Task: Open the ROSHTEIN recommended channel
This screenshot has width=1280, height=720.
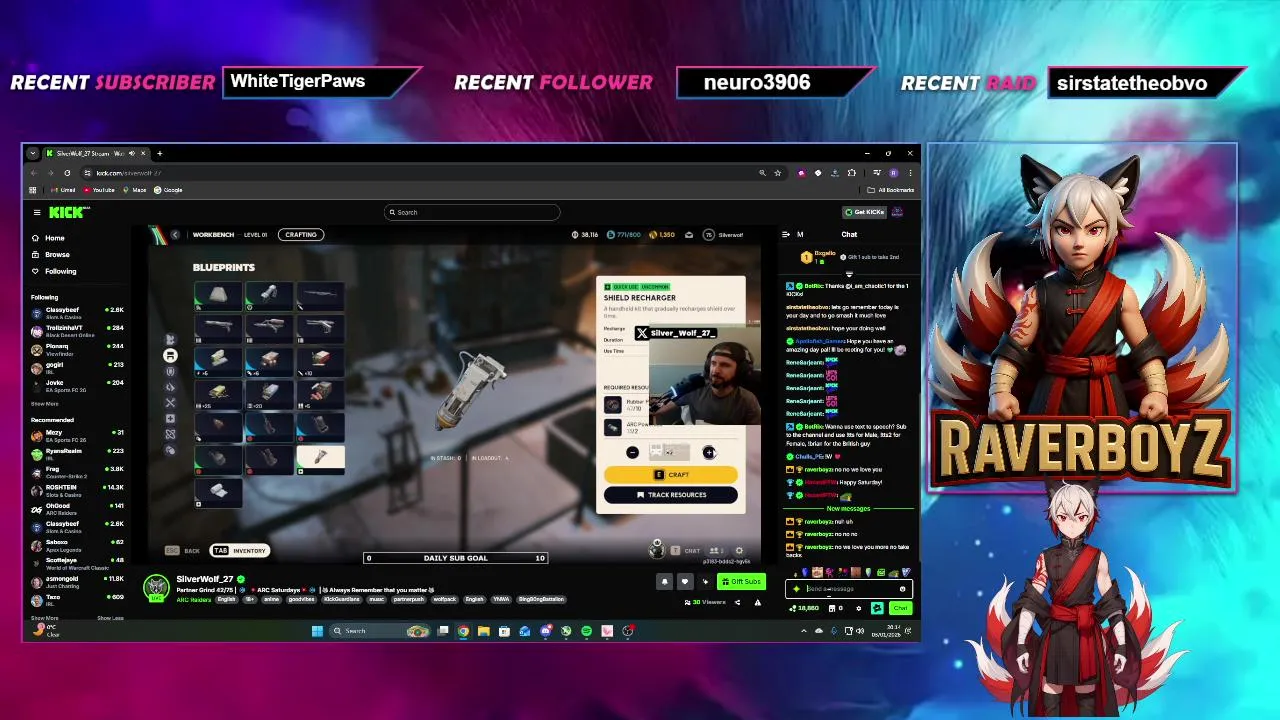Action: coord(78,490)
